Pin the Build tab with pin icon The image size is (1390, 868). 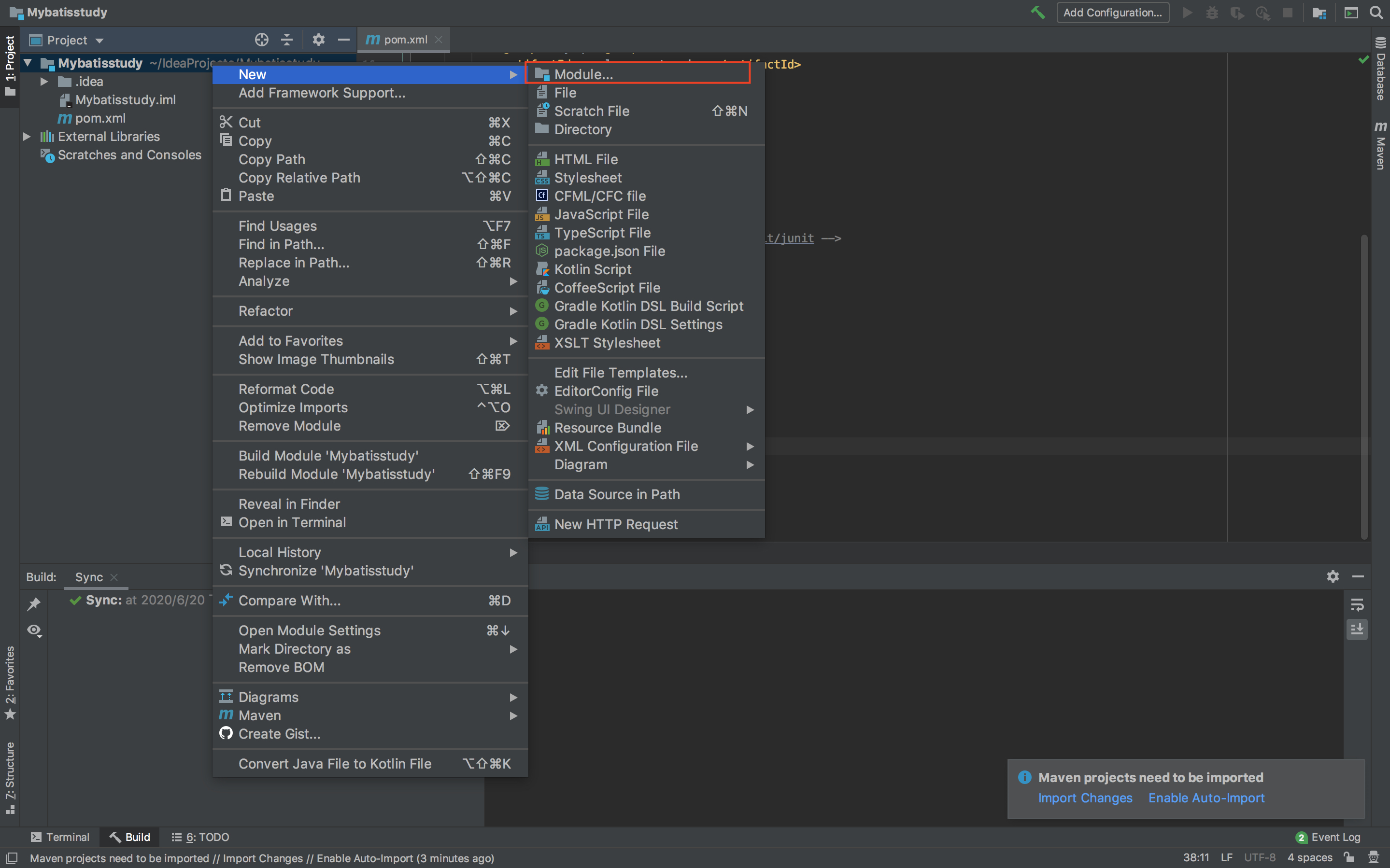[34, 603]
